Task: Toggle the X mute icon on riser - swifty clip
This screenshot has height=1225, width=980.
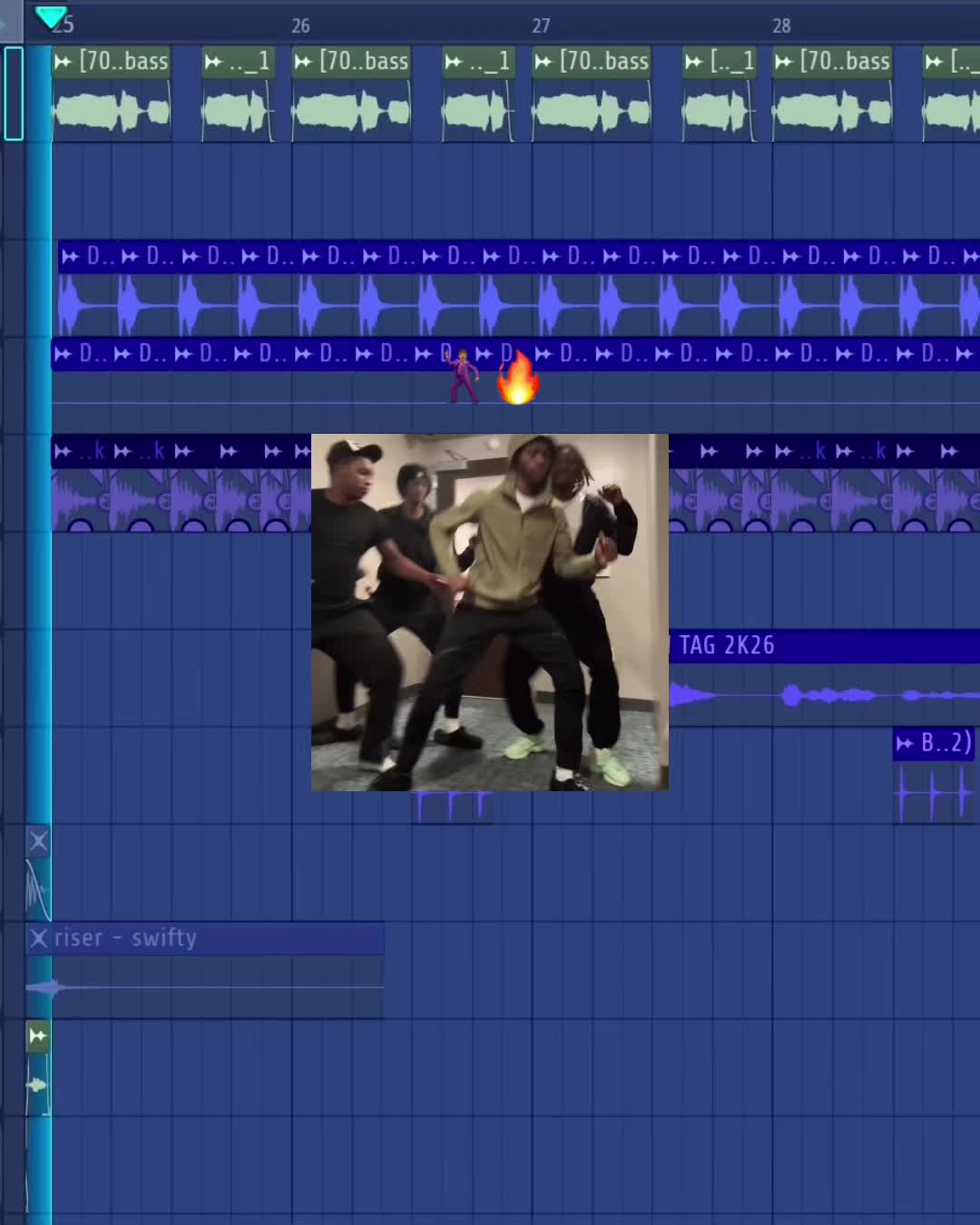Action: coord(38,937)
